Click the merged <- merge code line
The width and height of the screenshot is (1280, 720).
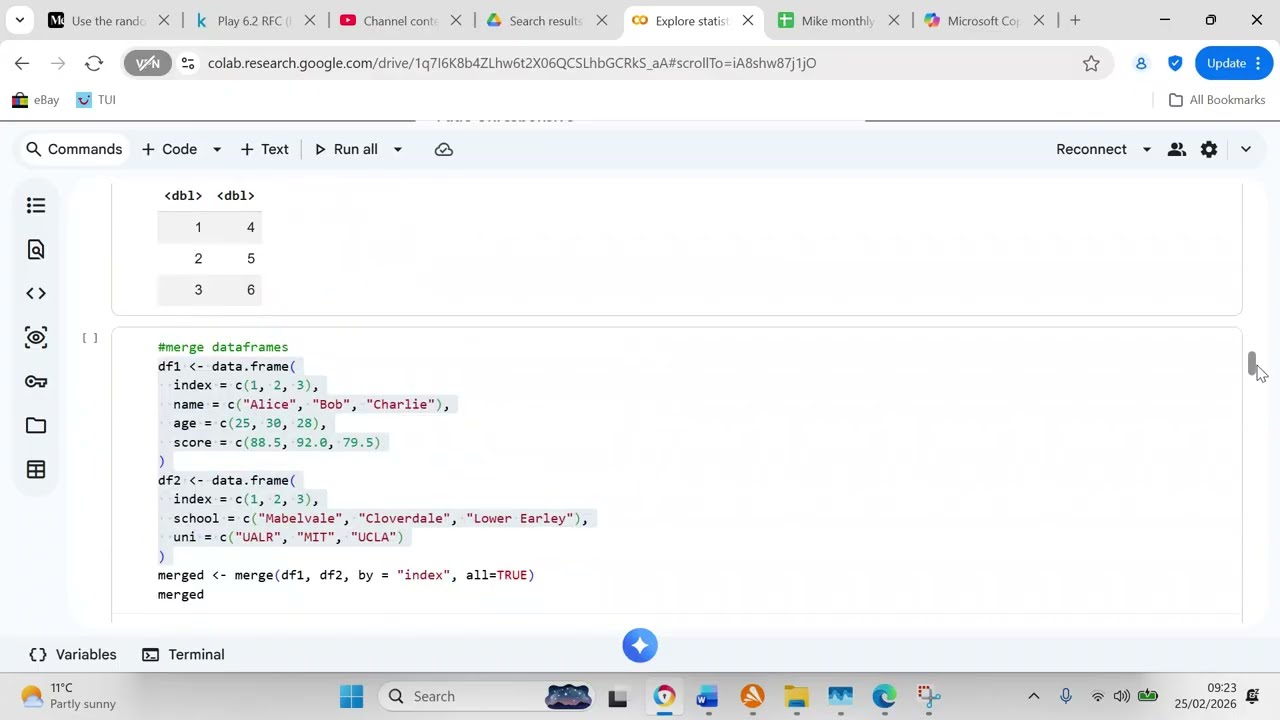pyautogui.click(x=346, y=575)
